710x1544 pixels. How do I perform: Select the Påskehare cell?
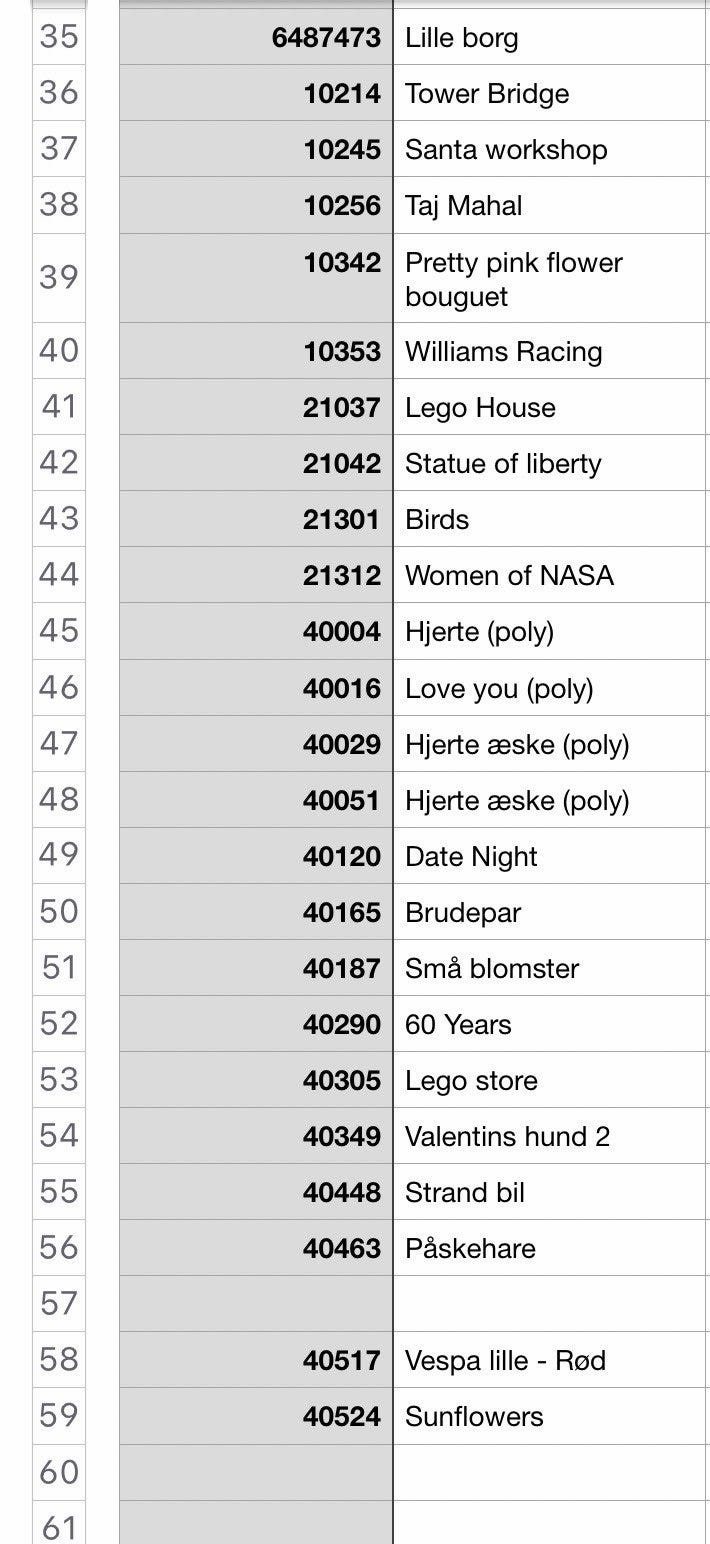click(551, 1247)
